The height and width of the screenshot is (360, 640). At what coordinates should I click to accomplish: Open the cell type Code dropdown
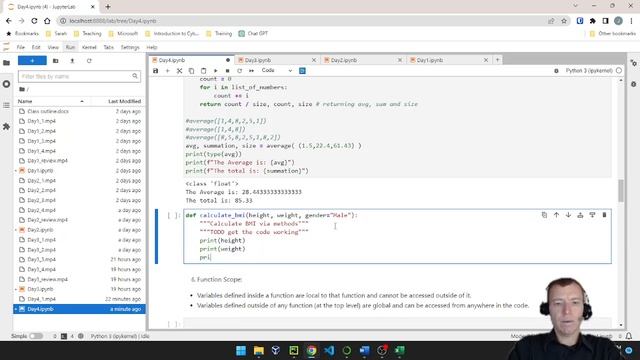click(277, 71)
